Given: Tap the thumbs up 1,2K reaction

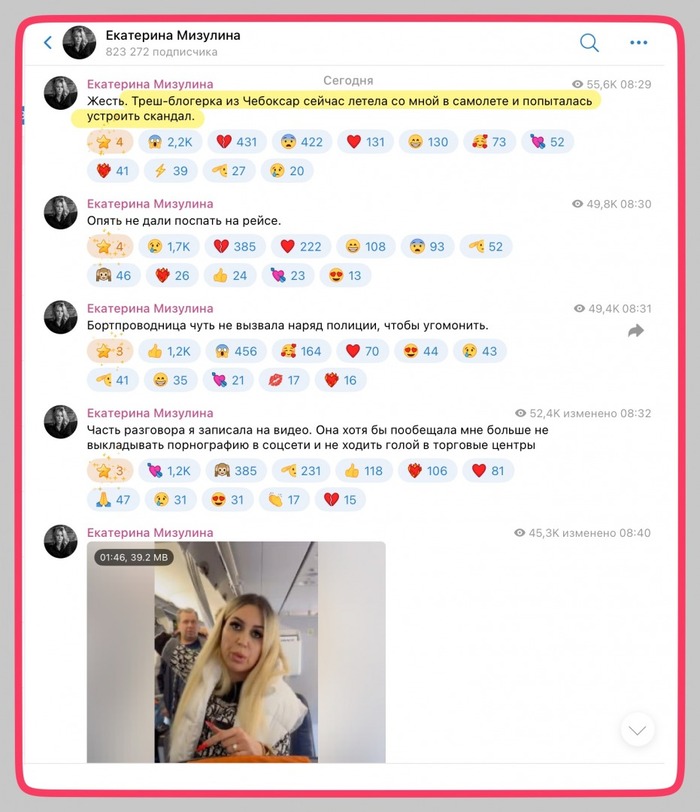Looking at the screenshot, I should click(169, 351).
